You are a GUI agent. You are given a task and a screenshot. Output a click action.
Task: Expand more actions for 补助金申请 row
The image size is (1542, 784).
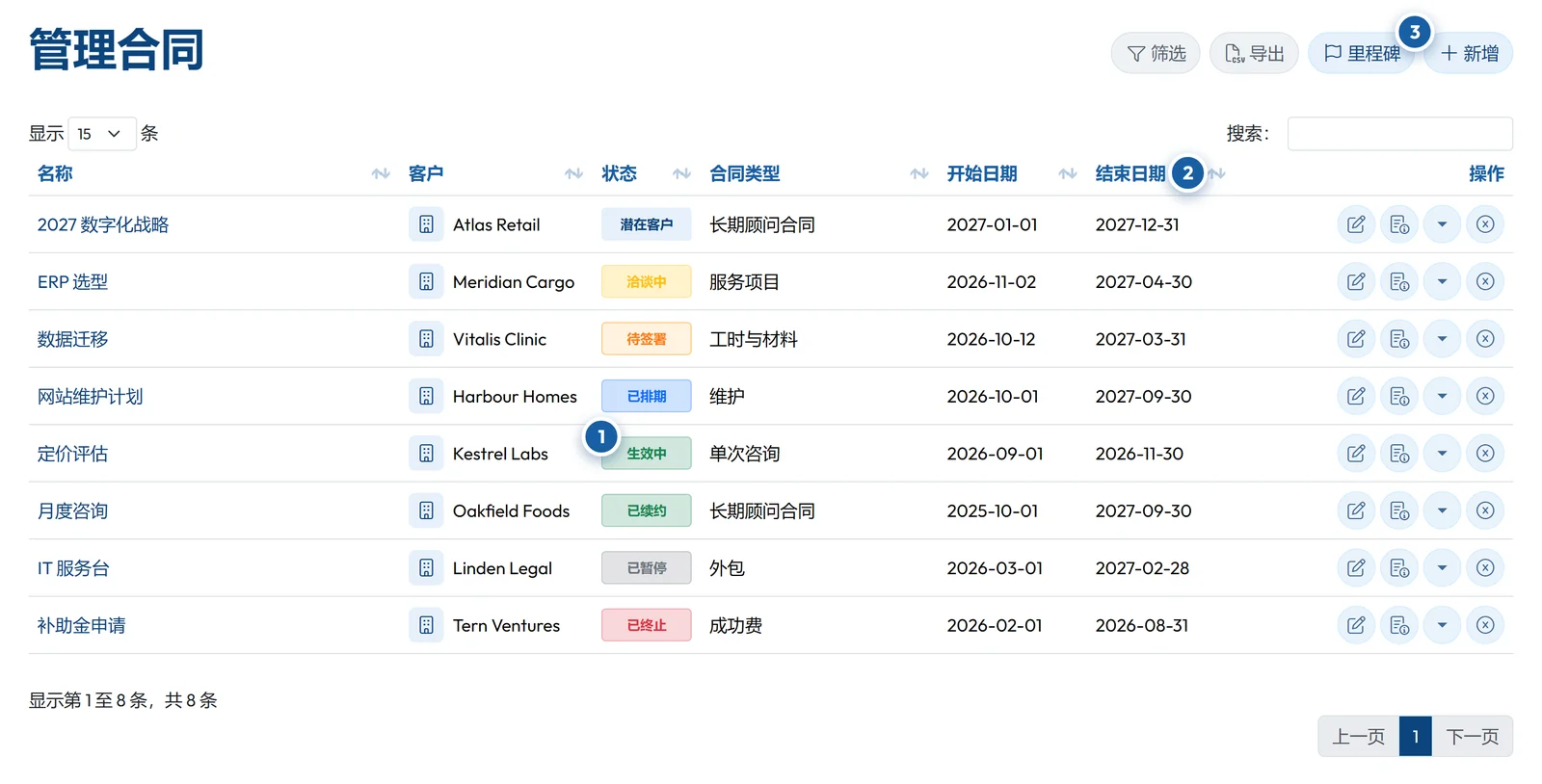[1442, 625]
